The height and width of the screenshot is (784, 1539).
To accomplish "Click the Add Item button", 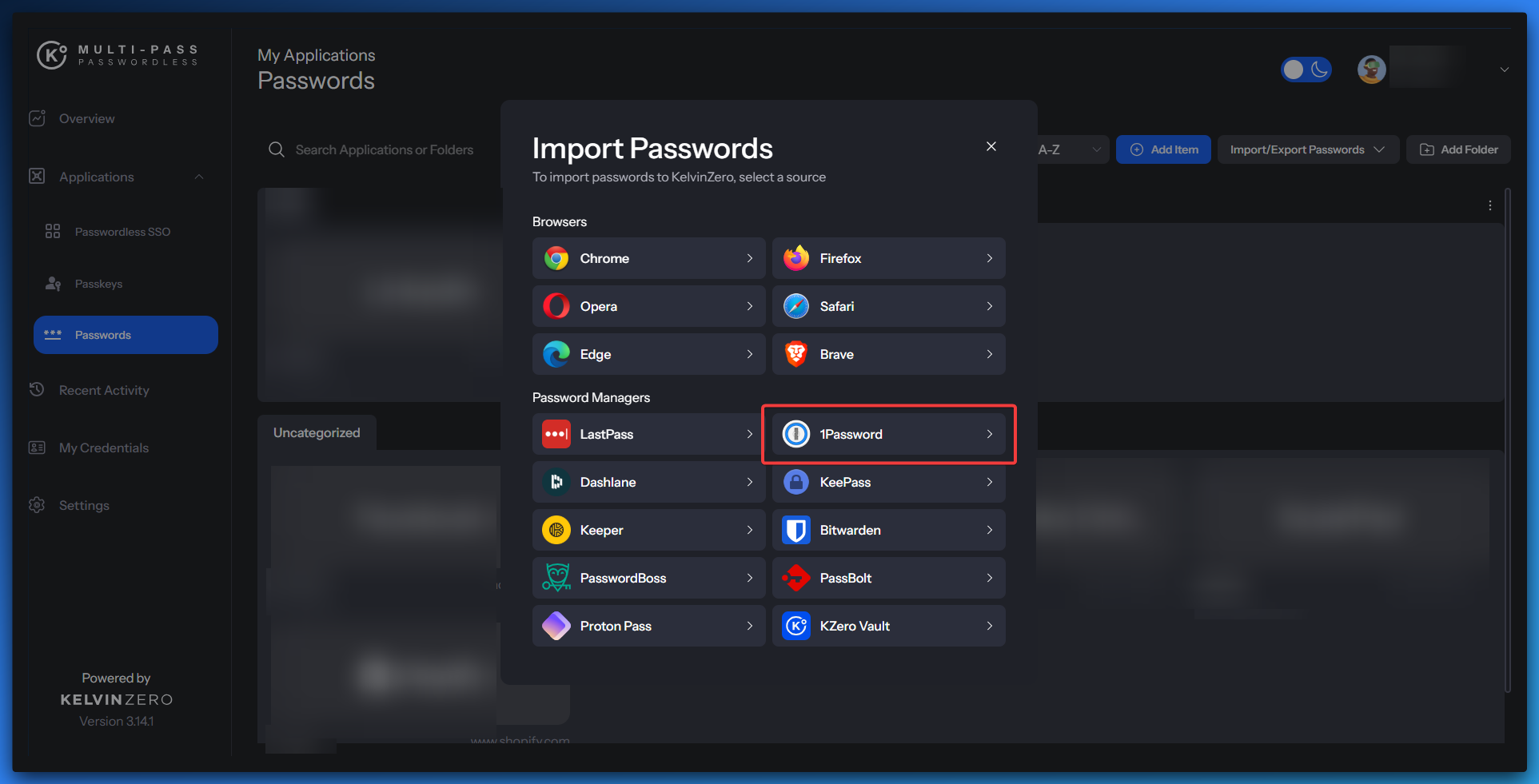I will [1163, 149].
